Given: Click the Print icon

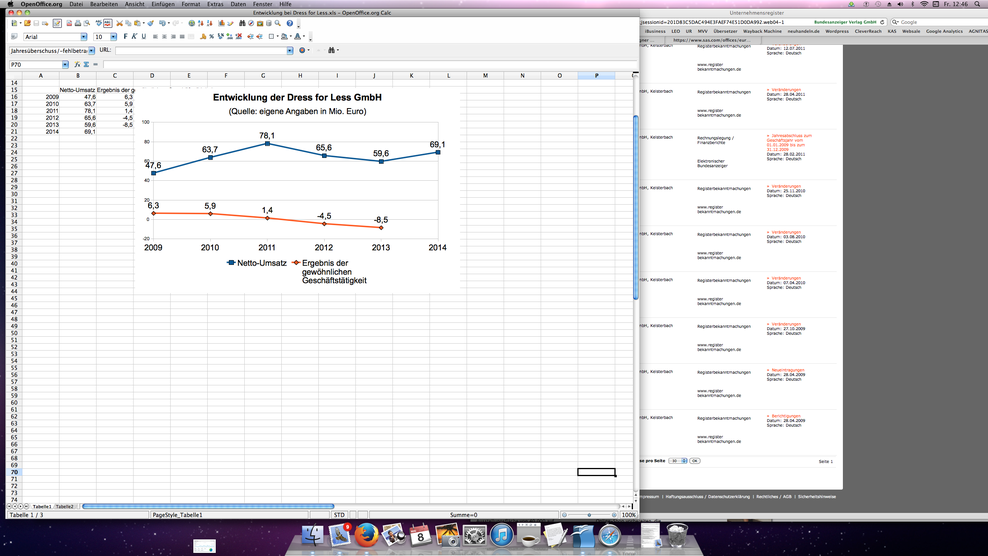Looking at the screenshot, I should (78, 23).
